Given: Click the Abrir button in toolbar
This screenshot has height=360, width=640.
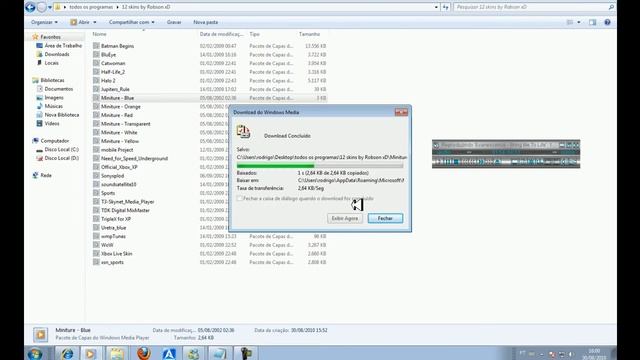Looking at the screenshot, I should [x=80, y=22].
